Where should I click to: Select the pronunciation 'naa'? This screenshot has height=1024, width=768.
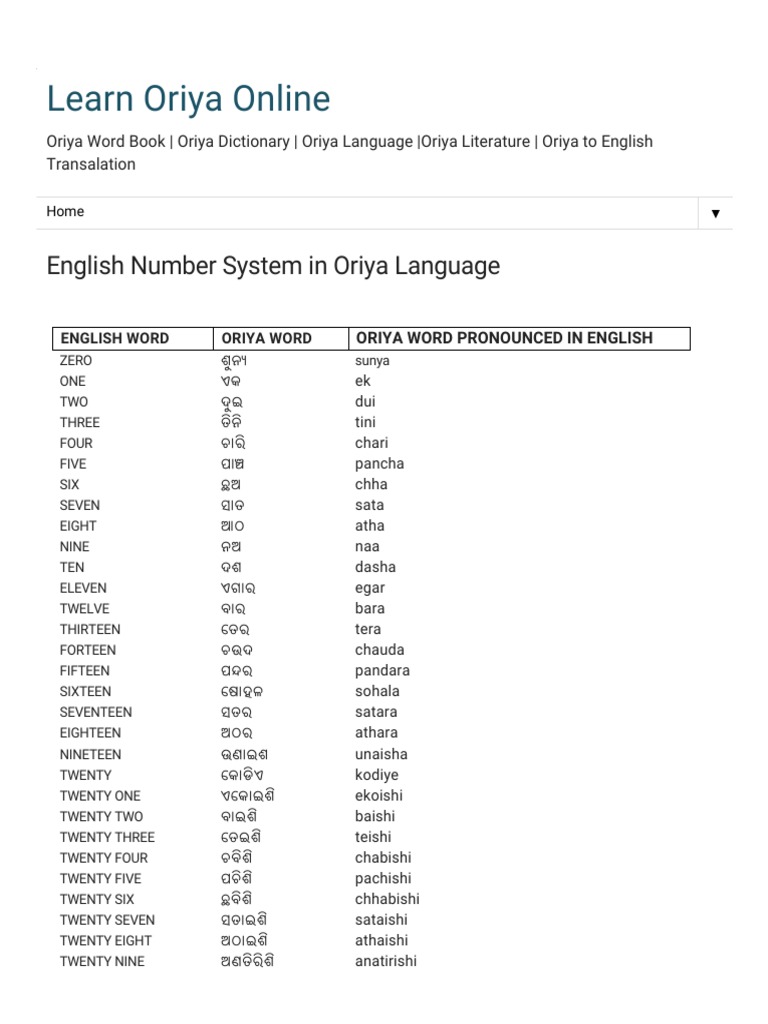pyautogui.click(x=367, y=547)
